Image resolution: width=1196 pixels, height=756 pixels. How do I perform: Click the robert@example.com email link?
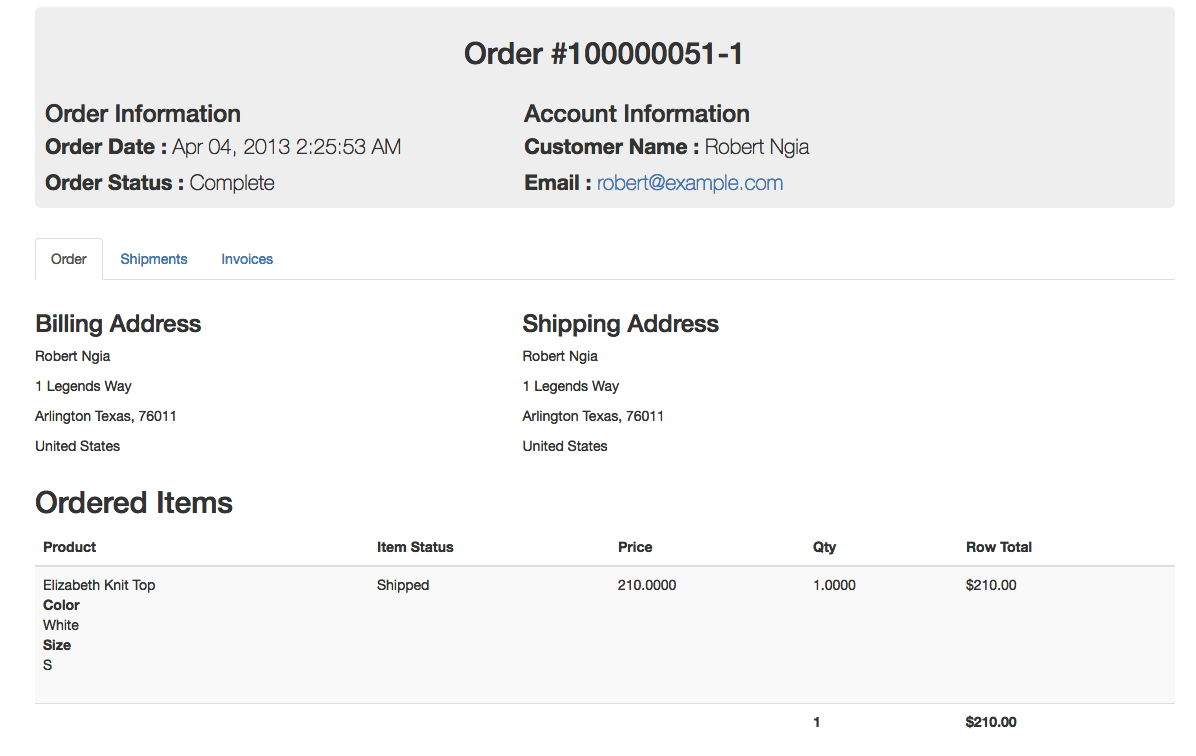(x=690, y=183)
